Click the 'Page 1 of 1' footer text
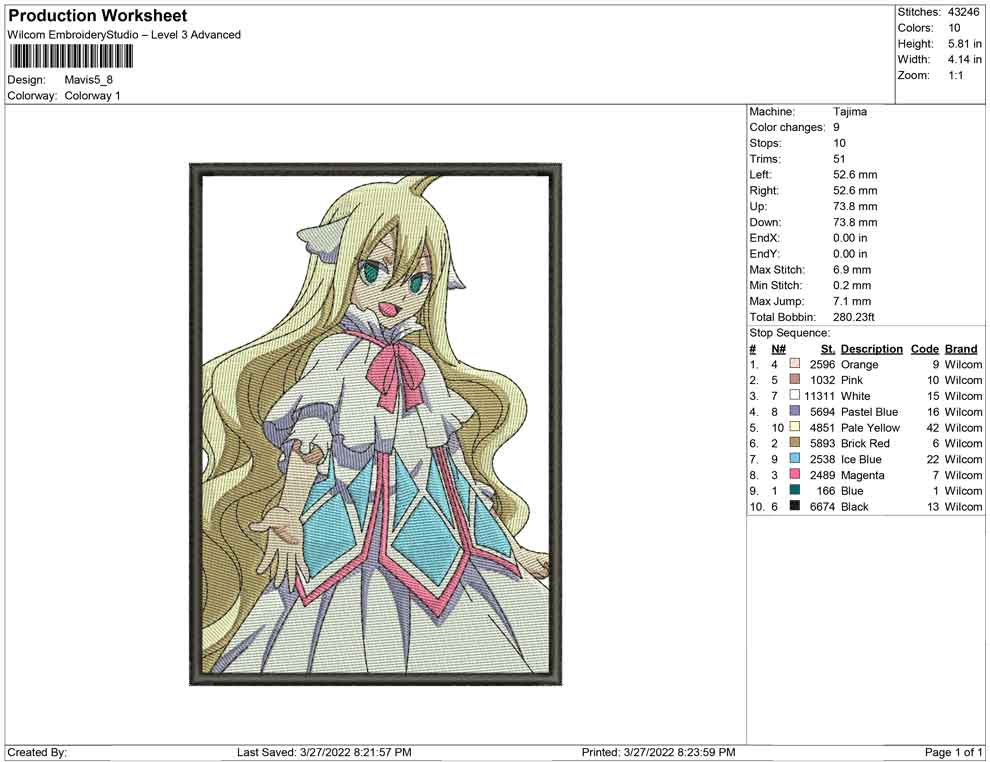The image size is (990, 762). [953, 752]
